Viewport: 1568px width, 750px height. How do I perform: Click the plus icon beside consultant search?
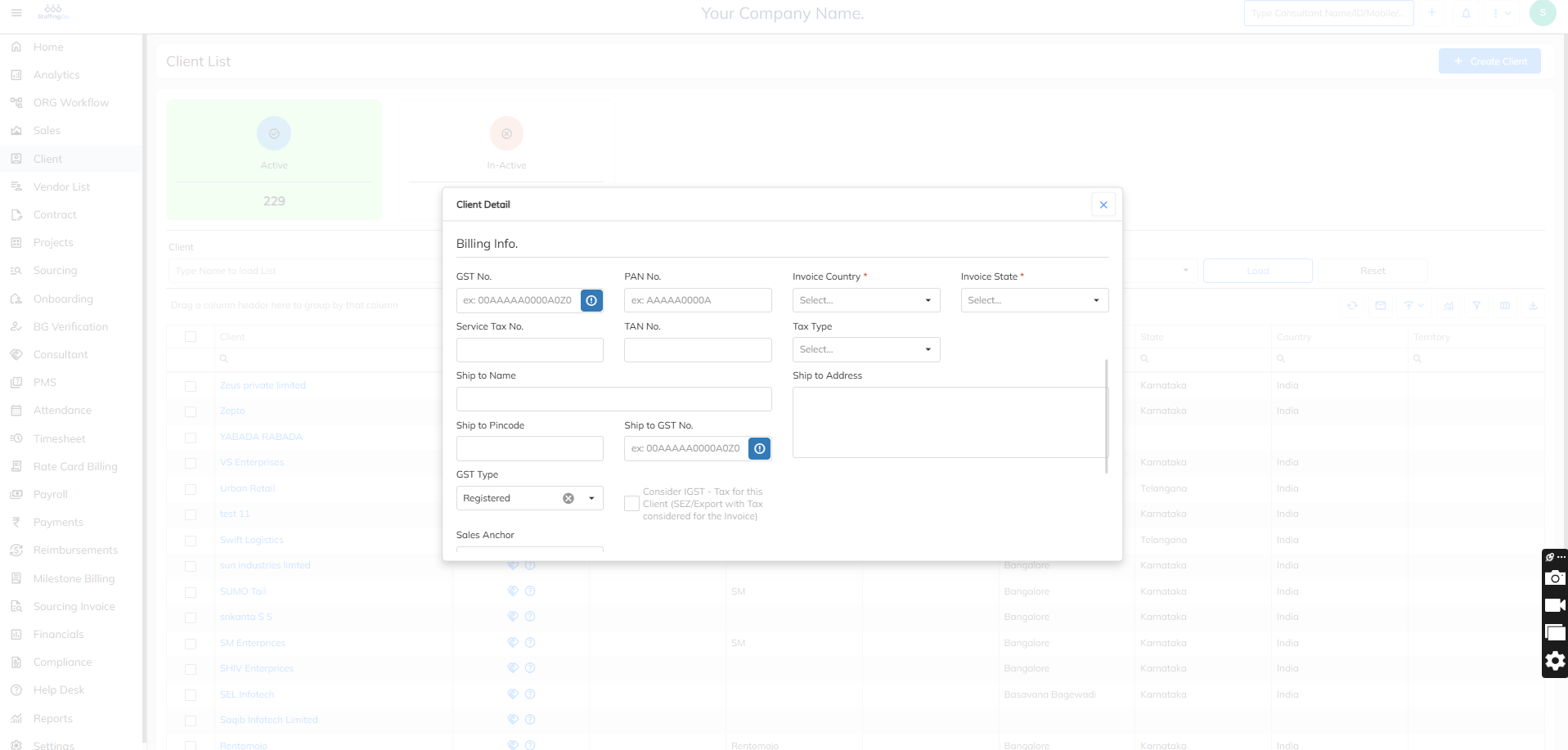1432,13
